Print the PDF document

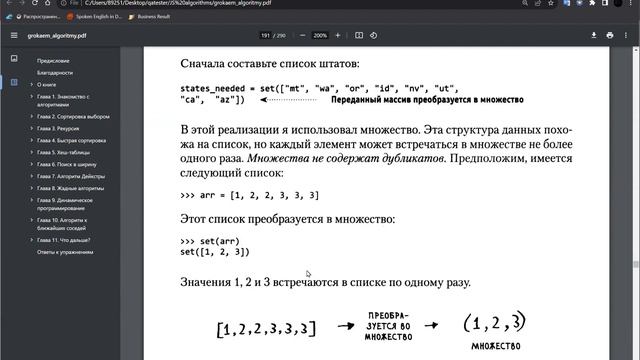[610, 36]
